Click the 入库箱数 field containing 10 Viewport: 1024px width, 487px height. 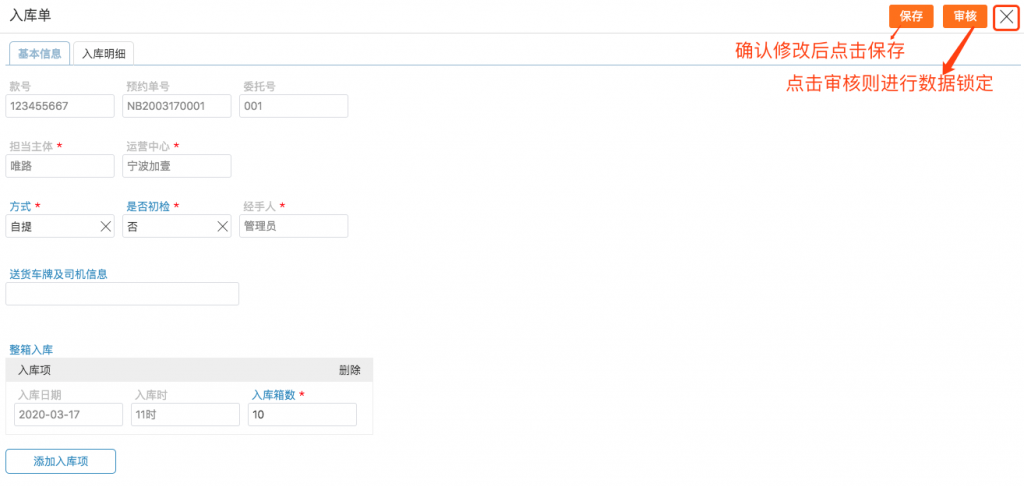[302, 415]
